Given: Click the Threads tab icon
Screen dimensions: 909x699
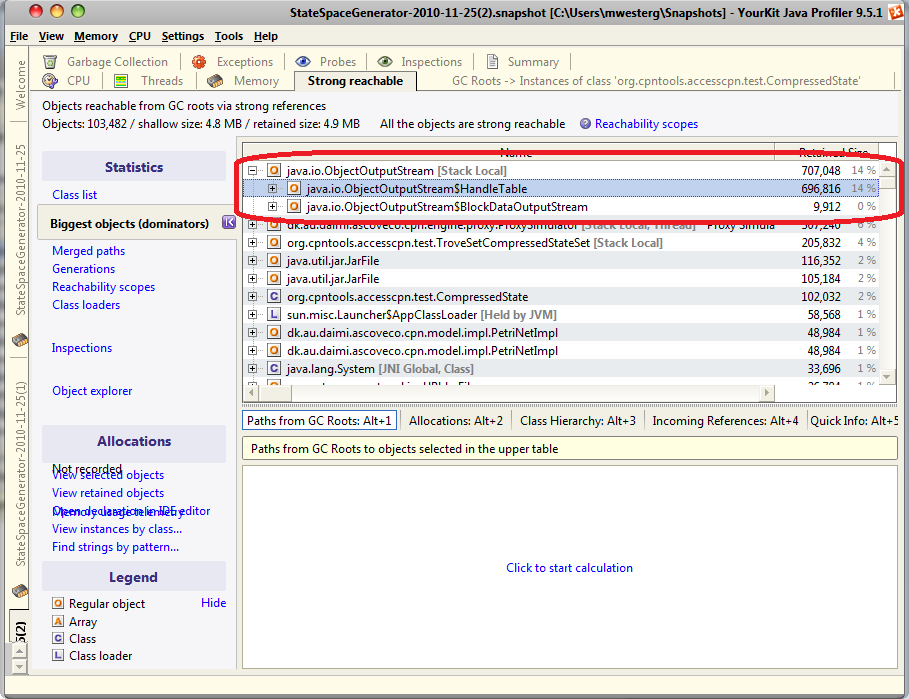Looking at the screenshot, I should point(121,81).
